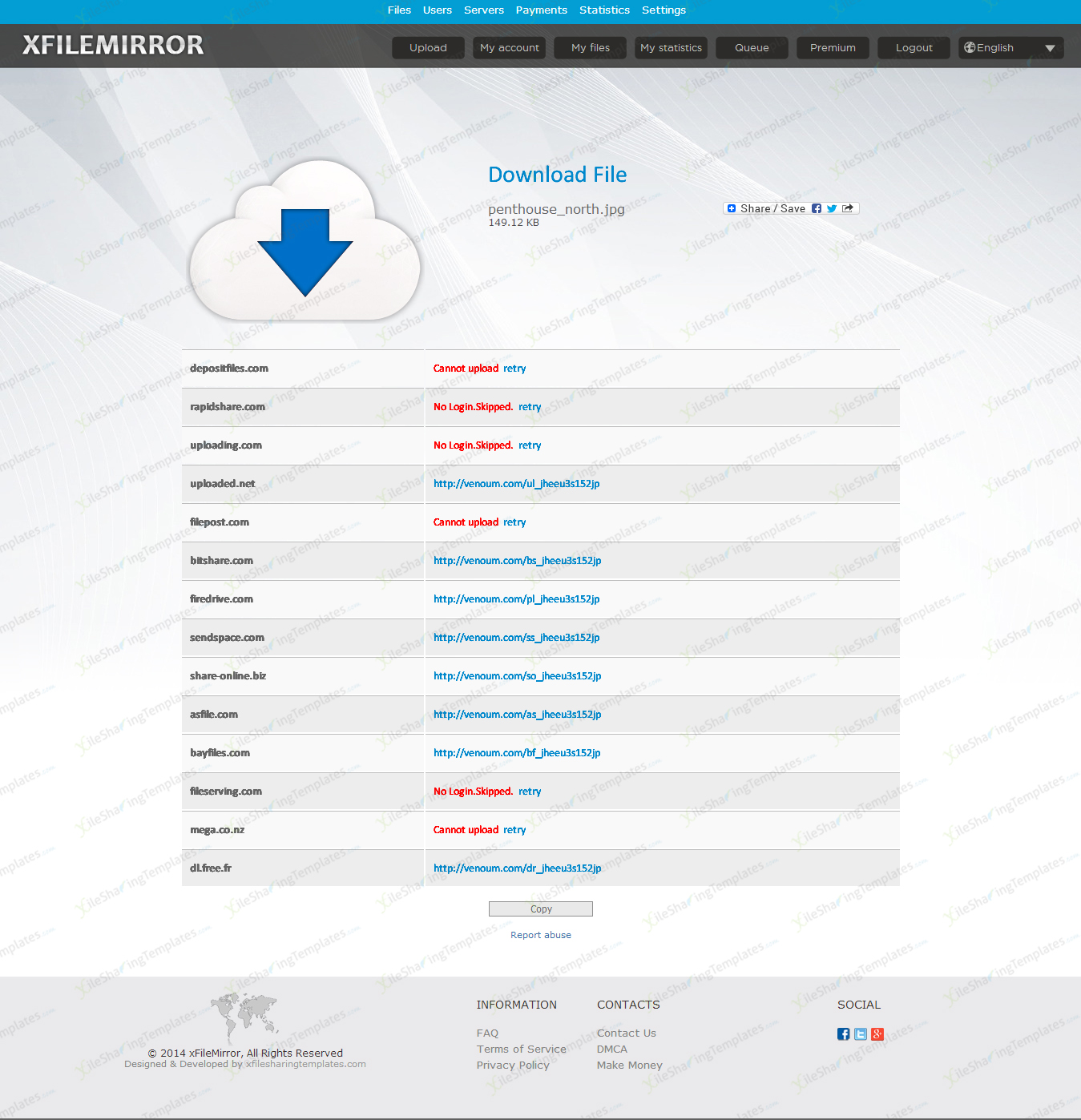Screen dimensions: 1081x1120
Task: Click the XFILEMIRROR logo
Action: pos(113,45)
